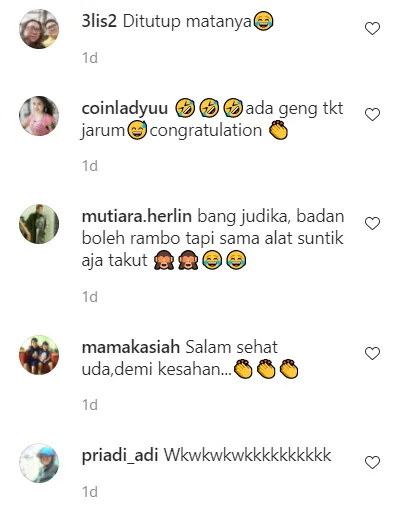The image size is (412, 519).
Task: Open the mamakasiah username link
Action: [x=131, y=347]
